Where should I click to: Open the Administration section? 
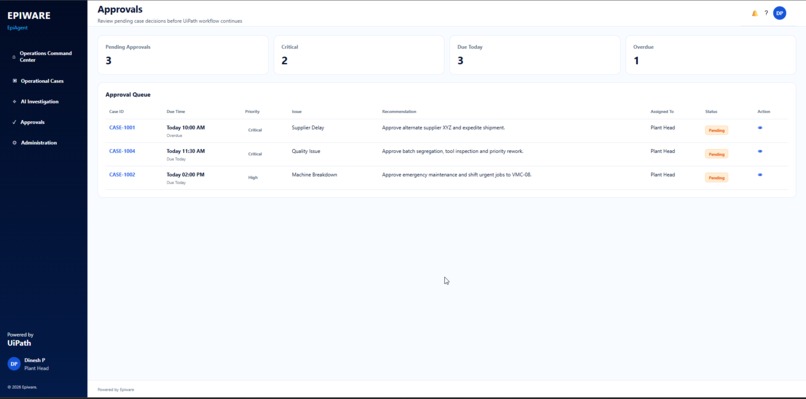tap(39, 143)
